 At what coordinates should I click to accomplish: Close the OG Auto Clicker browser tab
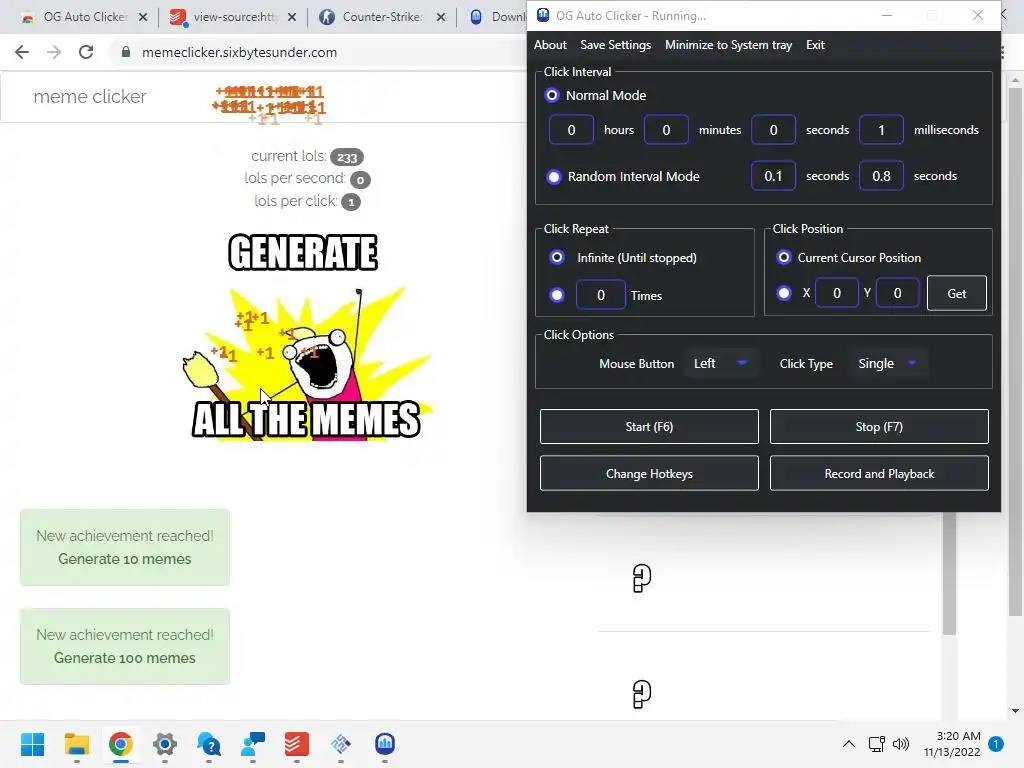143,17
